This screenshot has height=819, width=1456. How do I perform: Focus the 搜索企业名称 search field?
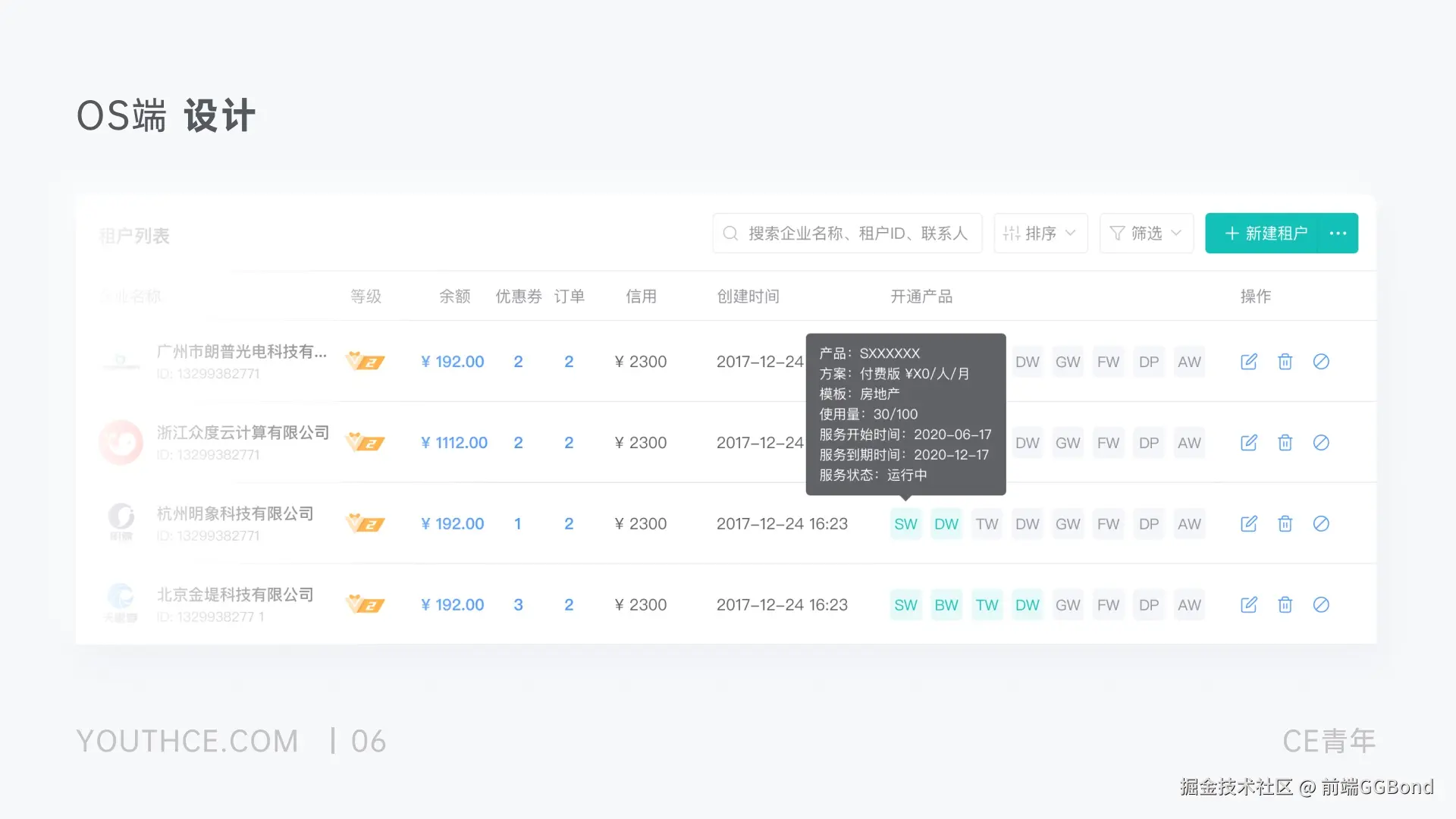(857, 234)
